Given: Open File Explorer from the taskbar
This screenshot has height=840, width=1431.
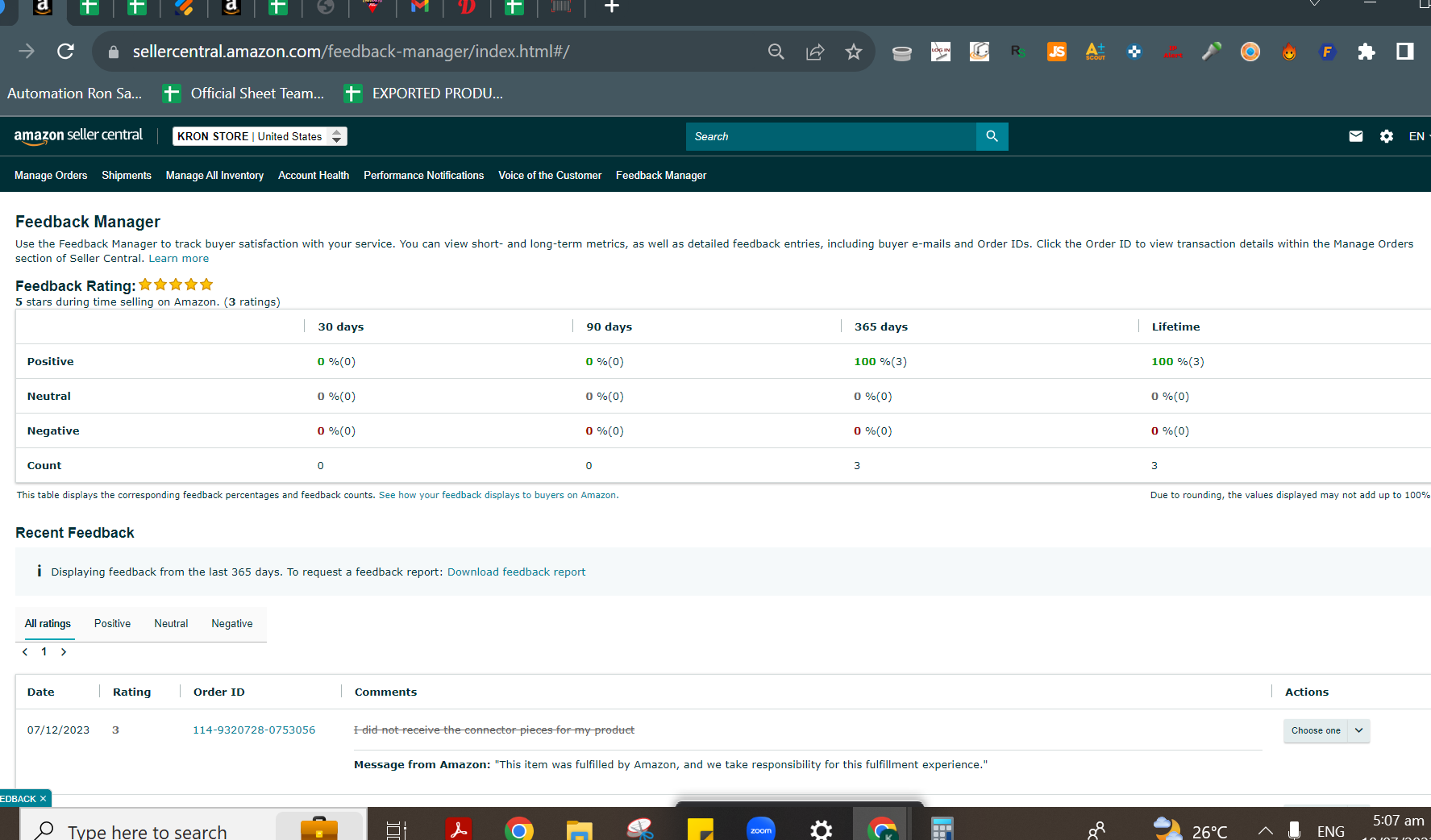Looking at the screenshot, I should (x=580, y=830).
